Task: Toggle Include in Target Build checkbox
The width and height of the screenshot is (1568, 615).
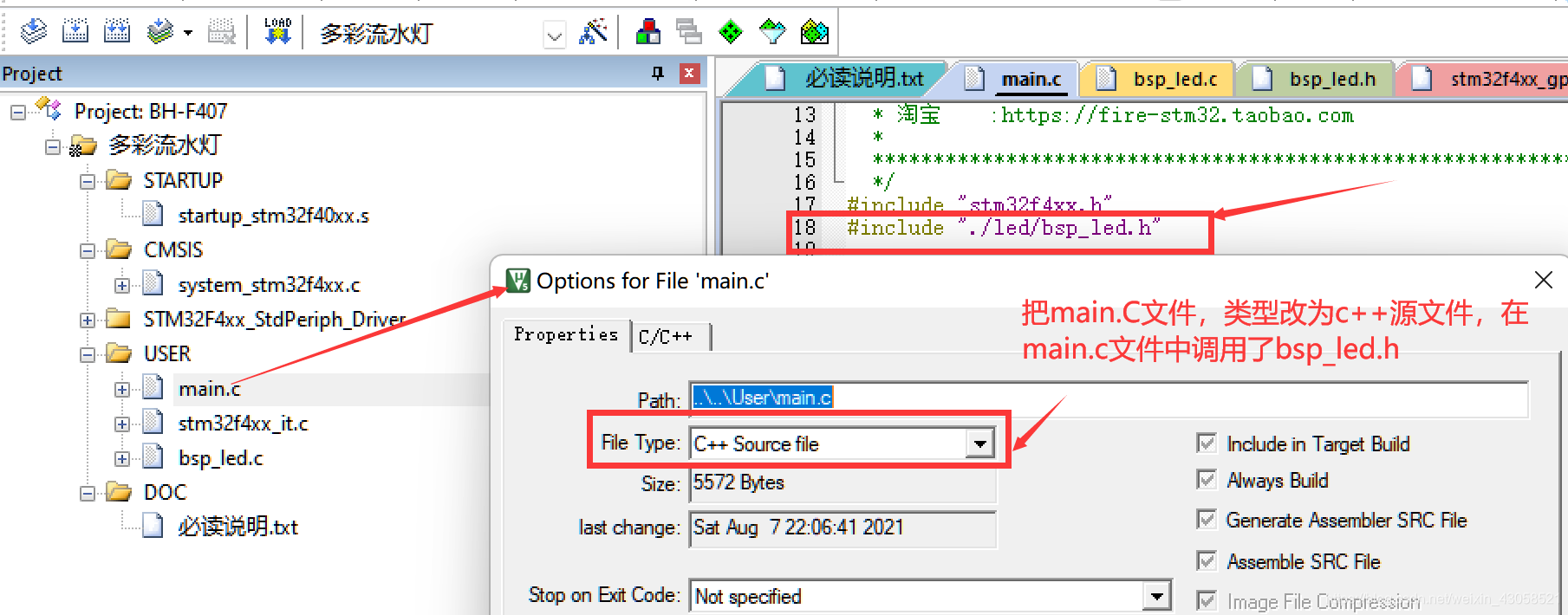Action: pos(1206,443)
